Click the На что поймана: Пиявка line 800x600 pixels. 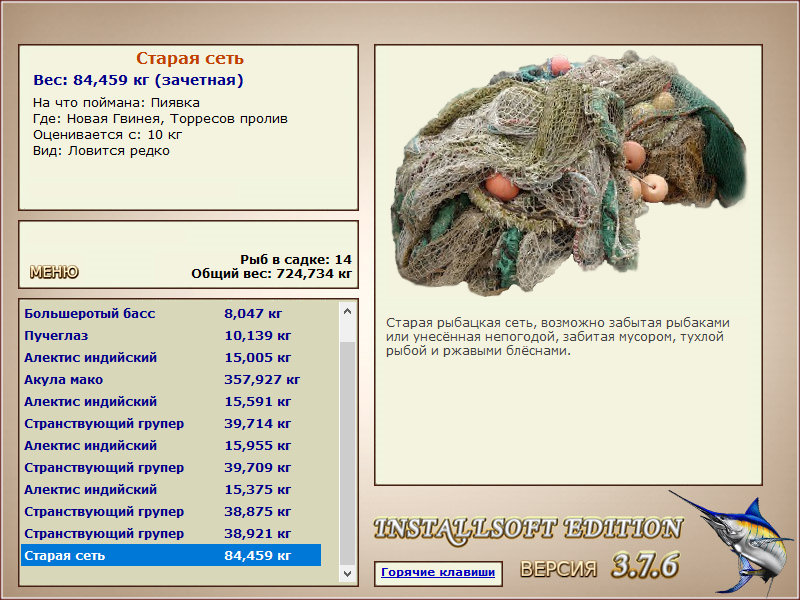click(116, 103)
